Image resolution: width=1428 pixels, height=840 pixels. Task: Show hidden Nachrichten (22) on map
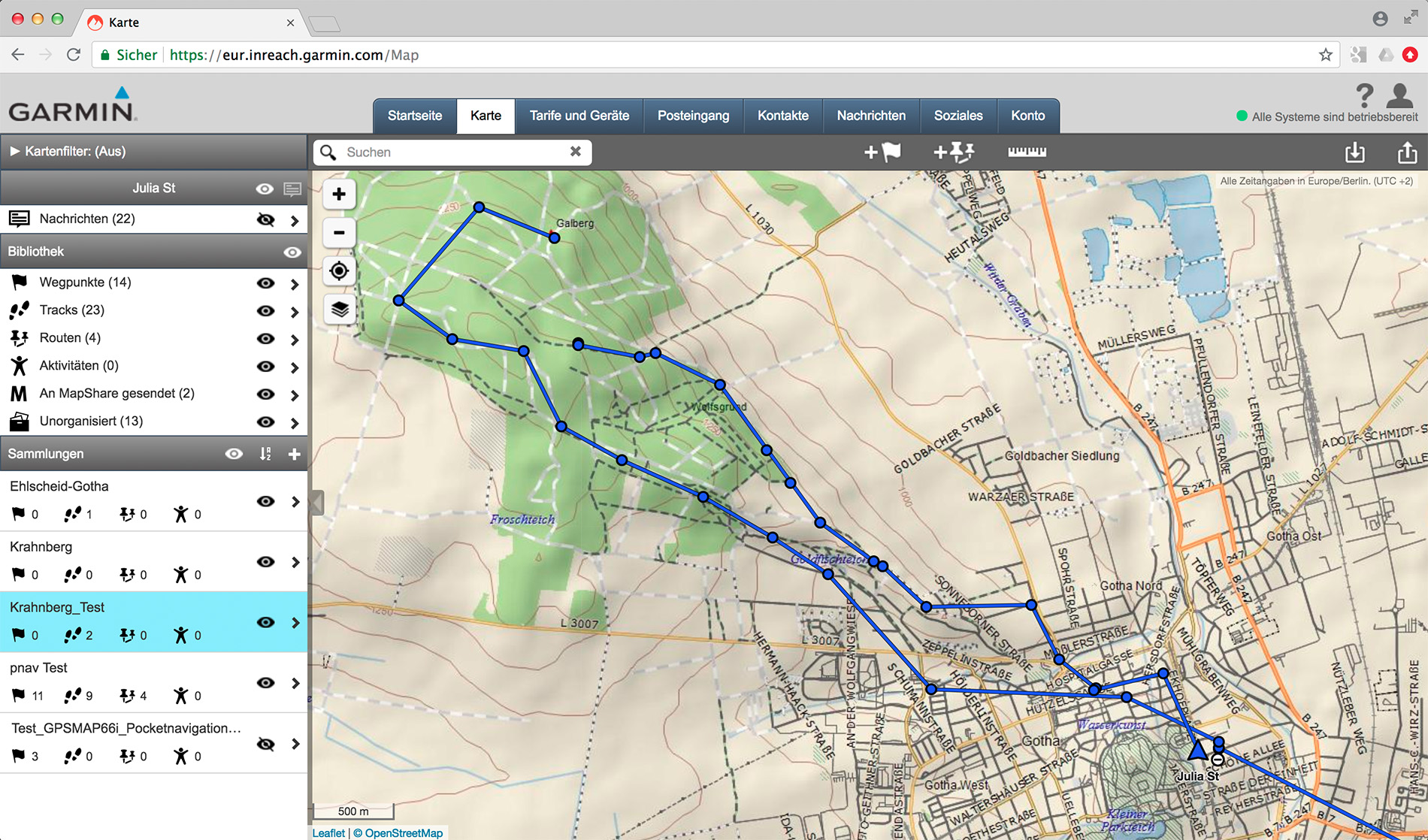click(265, 219)
